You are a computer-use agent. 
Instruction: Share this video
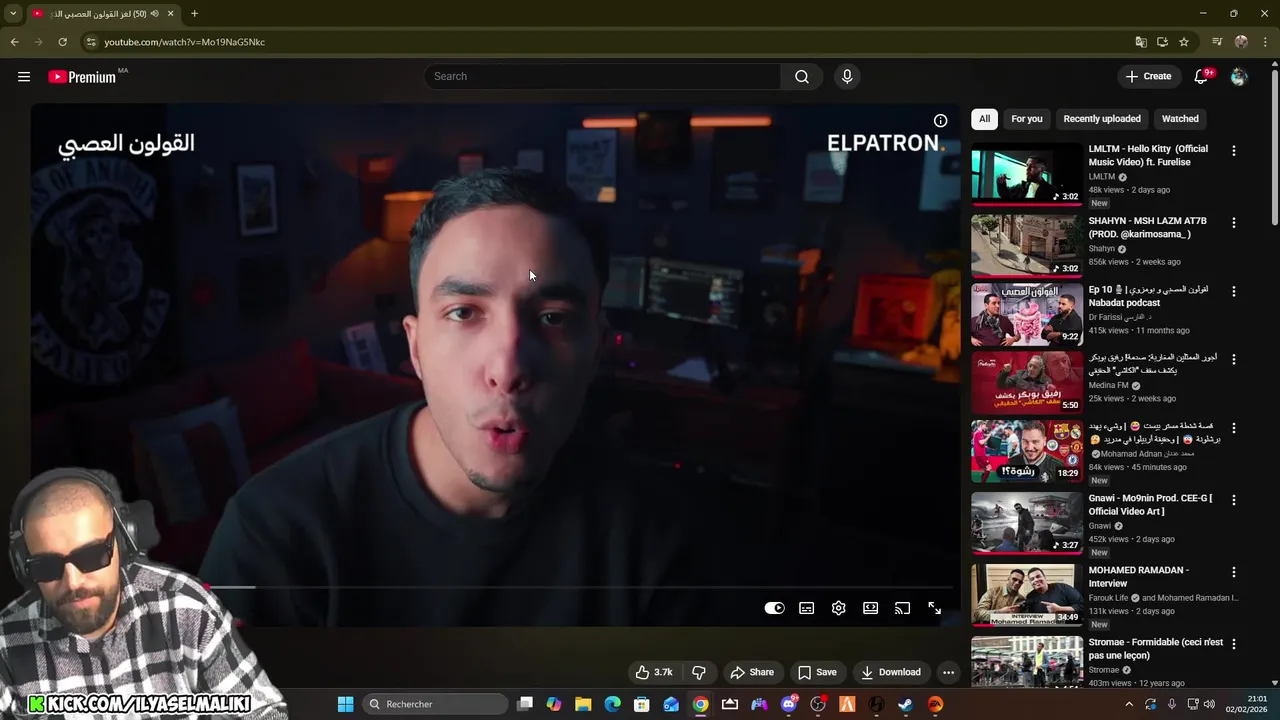(752, 672)
